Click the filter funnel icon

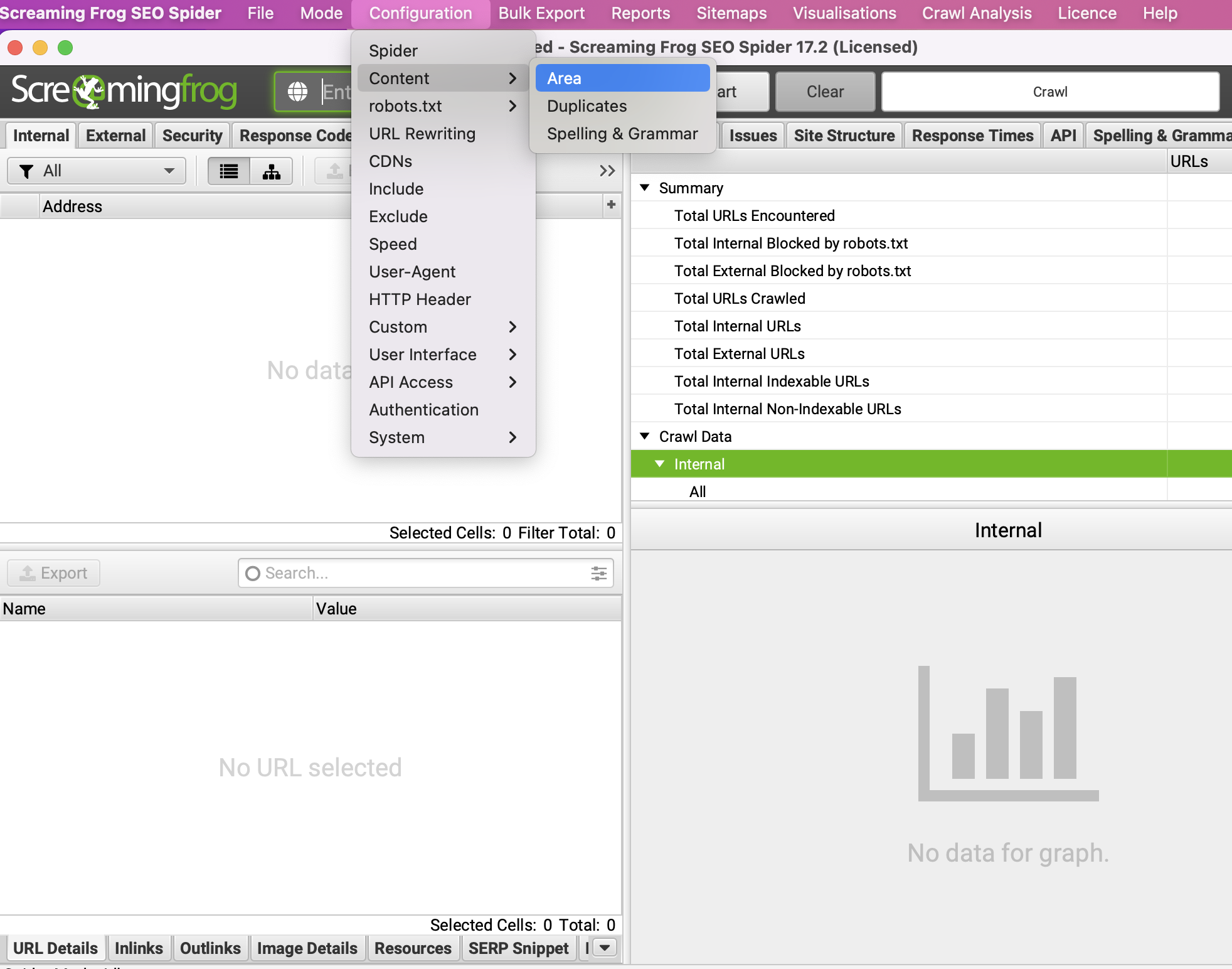coord(26,171)
